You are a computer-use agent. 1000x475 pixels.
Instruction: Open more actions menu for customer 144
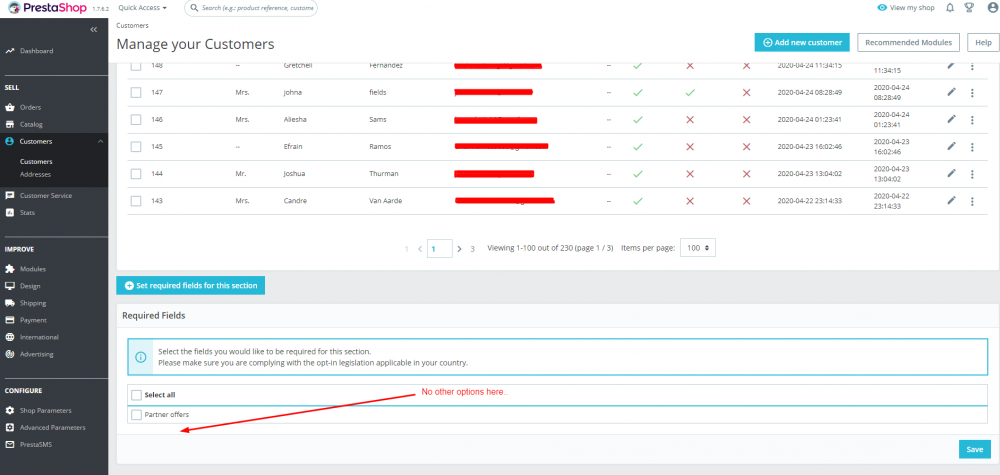(972, 173)
